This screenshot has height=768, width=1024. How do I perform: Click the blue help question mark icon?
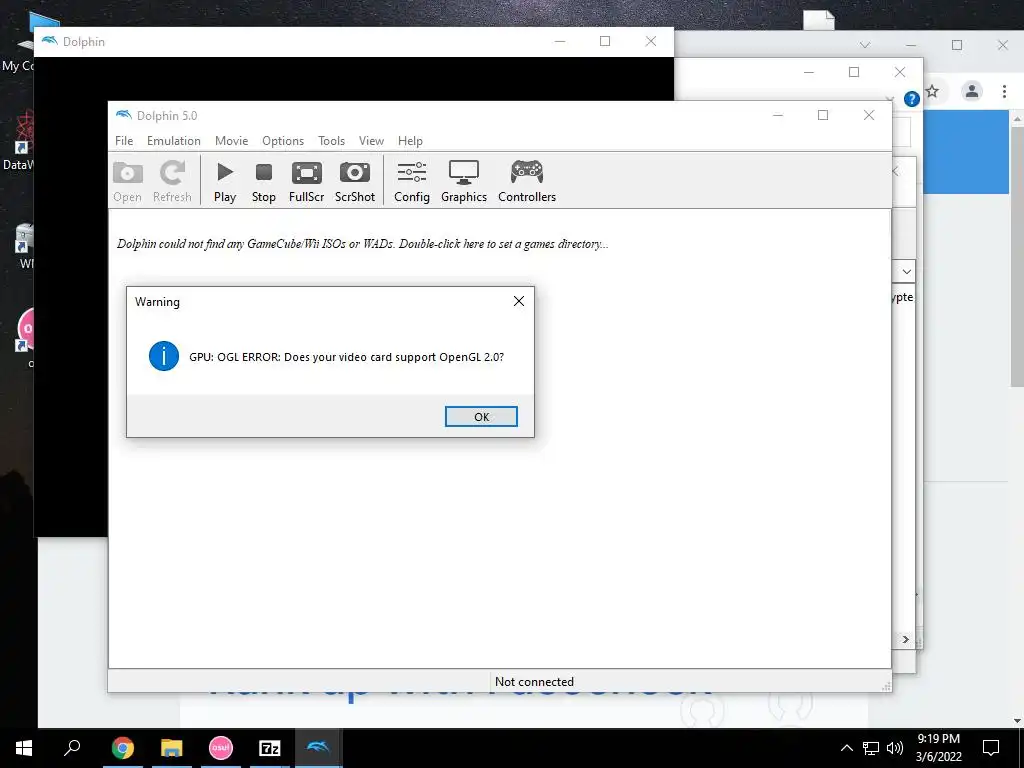pyautogui.click(x=912, y=99)
